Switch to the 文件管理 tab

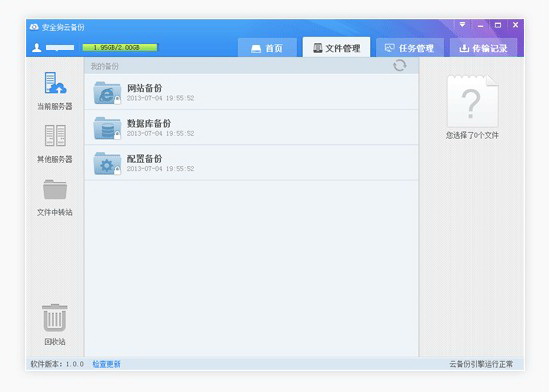pos(336,47)
